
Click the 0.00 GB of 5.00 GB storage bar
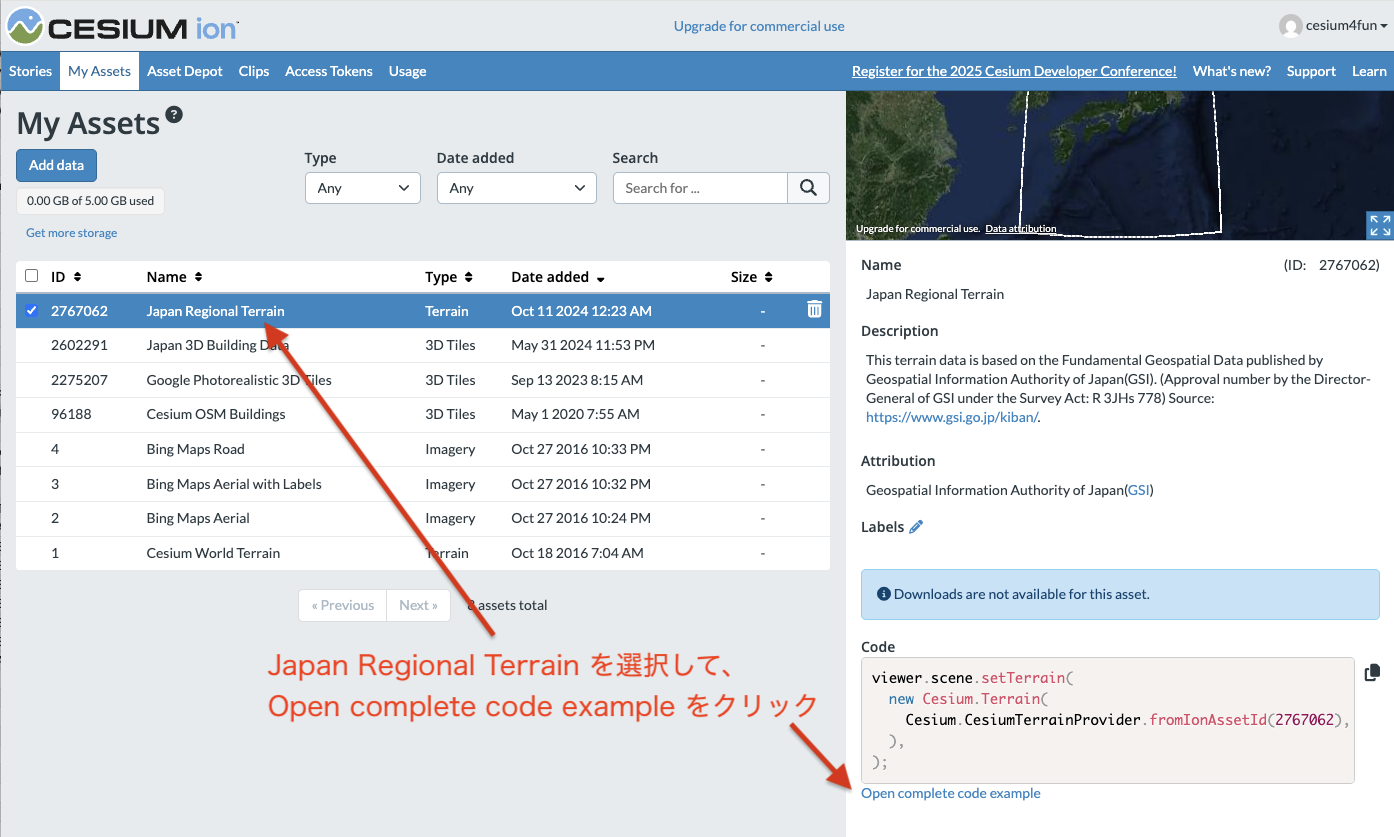click(x=90, y=200)
